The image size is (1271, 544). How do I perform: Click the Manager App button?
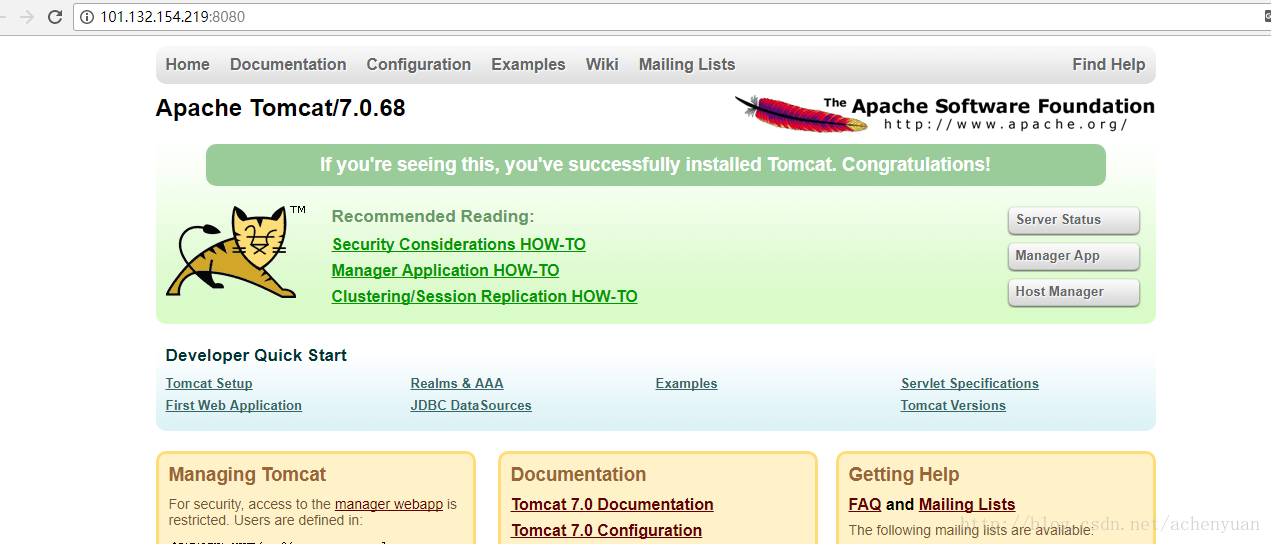(x=1073, y=256)
